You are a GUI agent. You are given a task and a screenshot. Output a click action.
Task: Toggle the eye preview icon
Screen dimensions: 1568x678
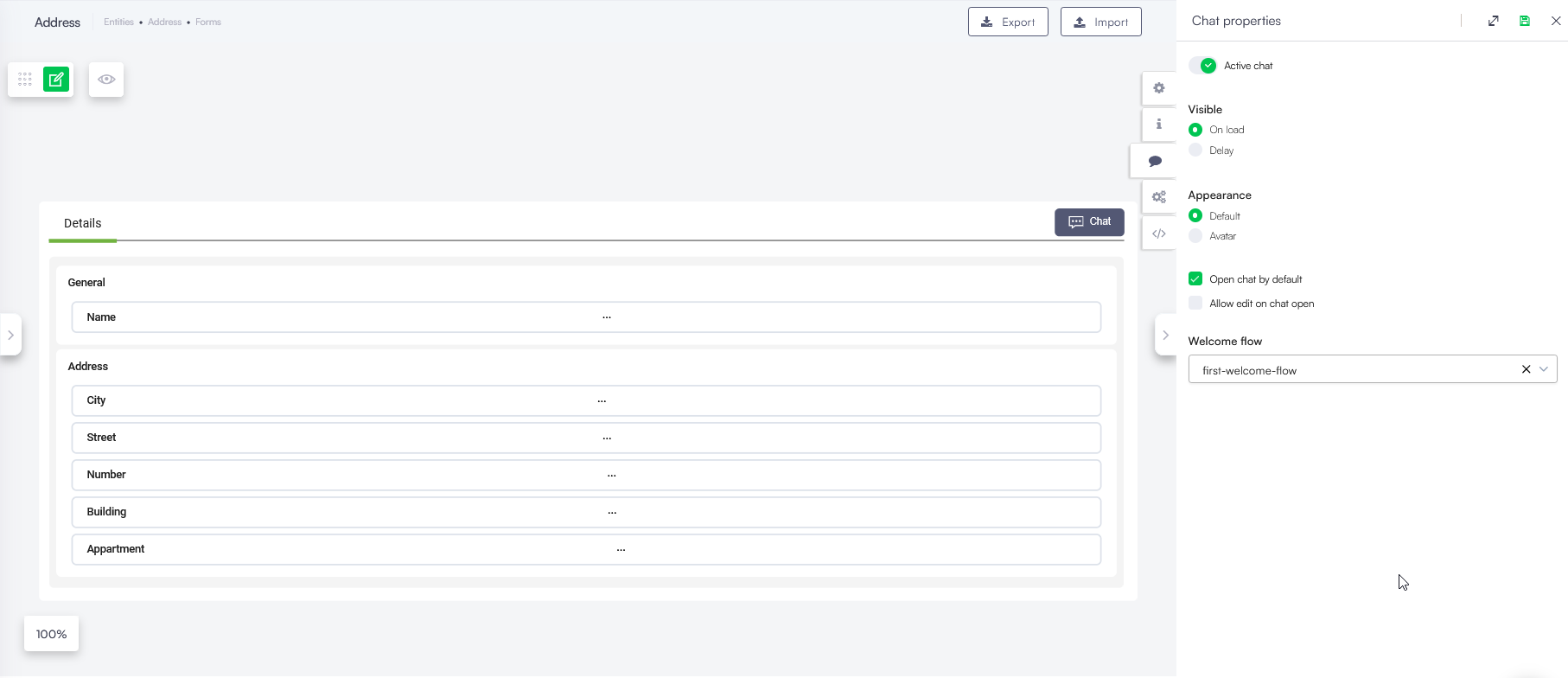tap(106, 80)
